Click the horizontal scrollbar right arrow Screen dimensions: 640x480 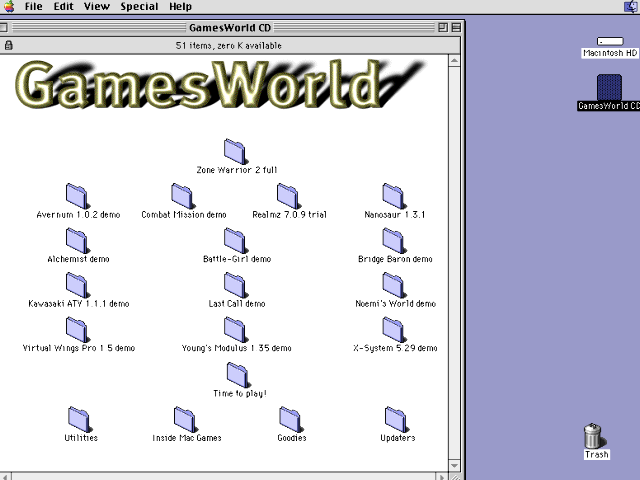click(x=441, y=477)
